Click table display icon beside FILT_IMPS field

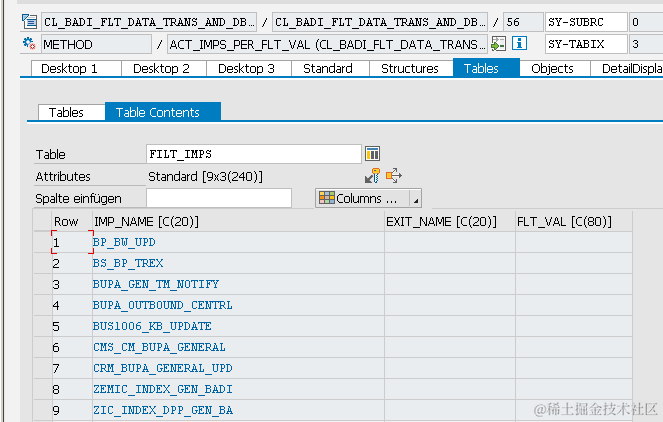click(x=372, y=153)
